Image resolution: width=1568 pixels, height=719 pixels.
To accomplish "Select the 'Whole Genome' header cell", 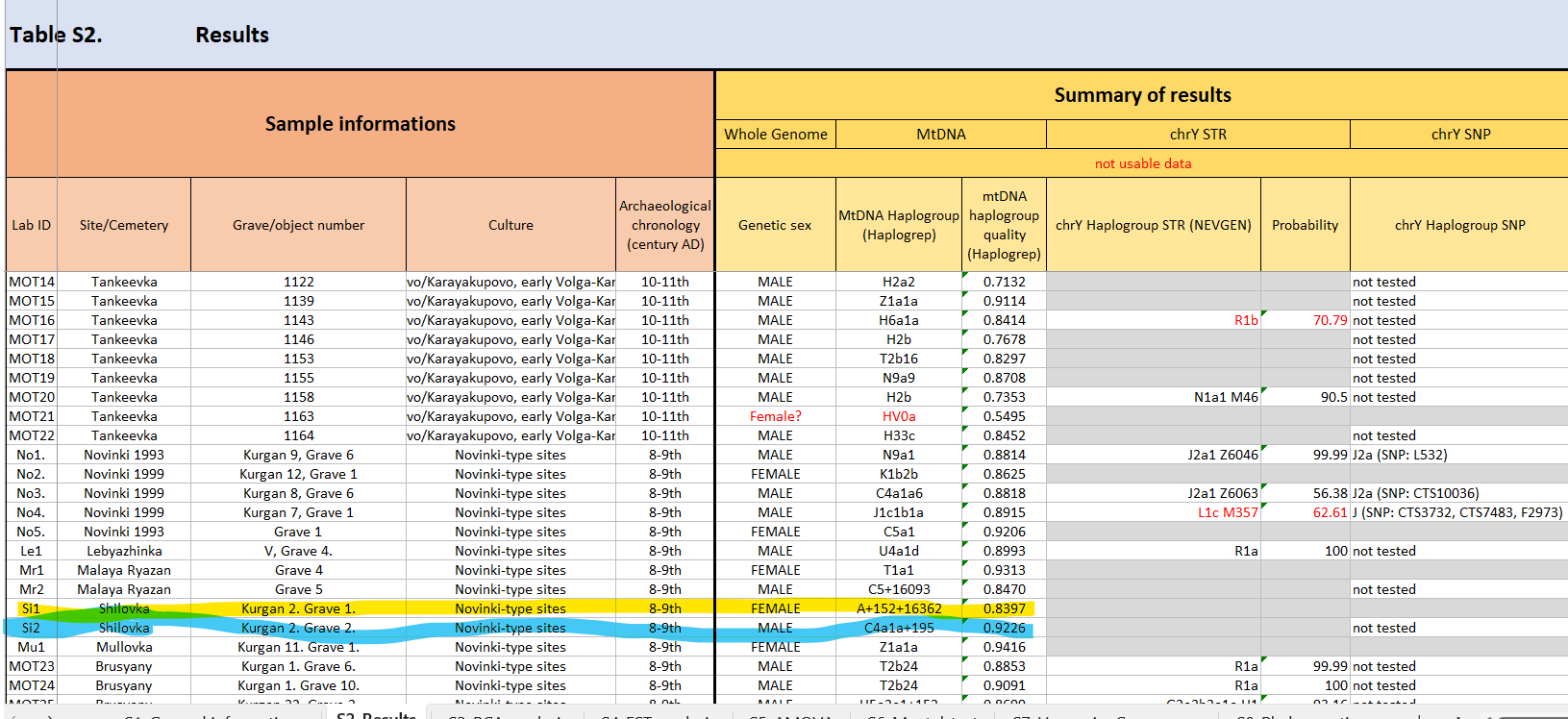I will pos(775,135).
